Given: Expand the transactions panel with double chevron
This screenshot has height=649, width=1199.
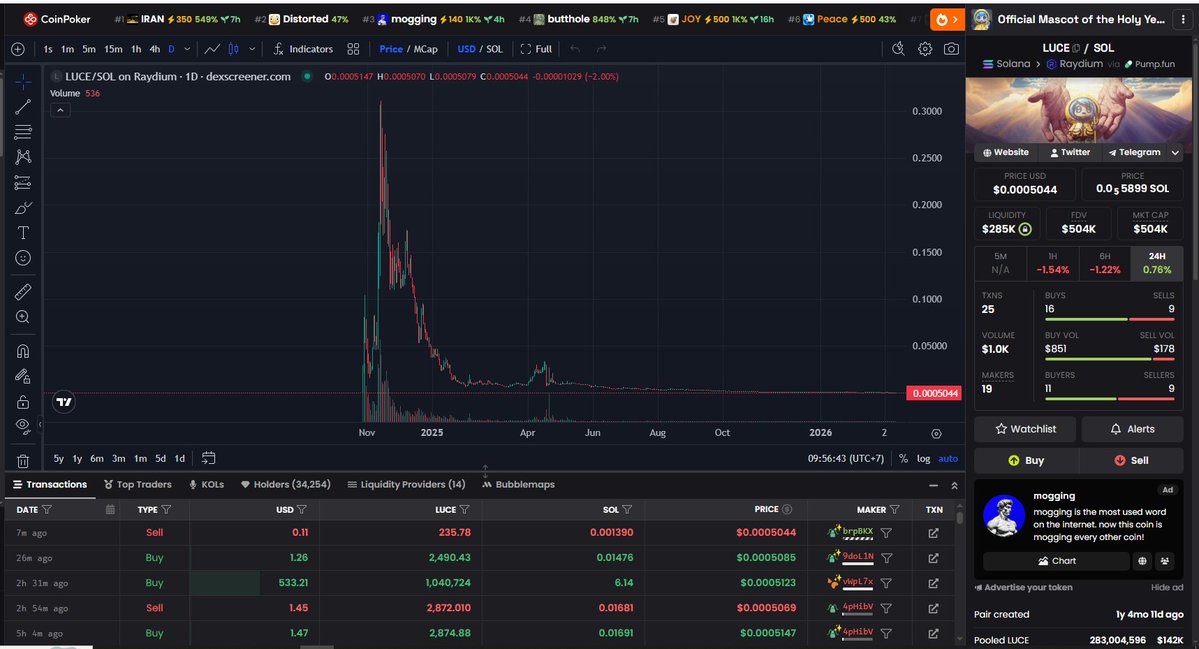Looking at the screenshot, I should click(954, 485).
